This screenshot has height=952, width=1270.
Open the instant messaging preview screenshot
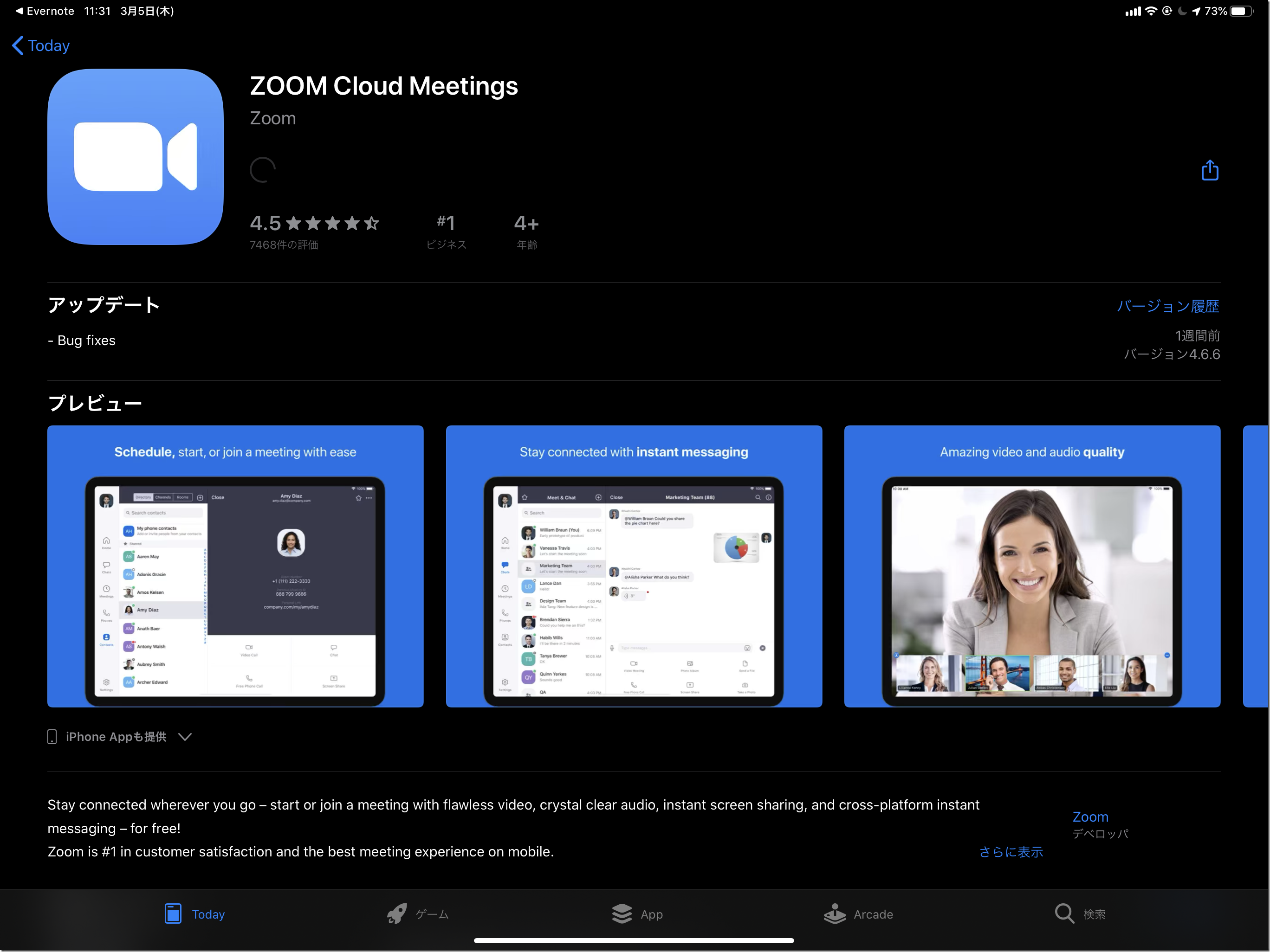click(634, 566)
